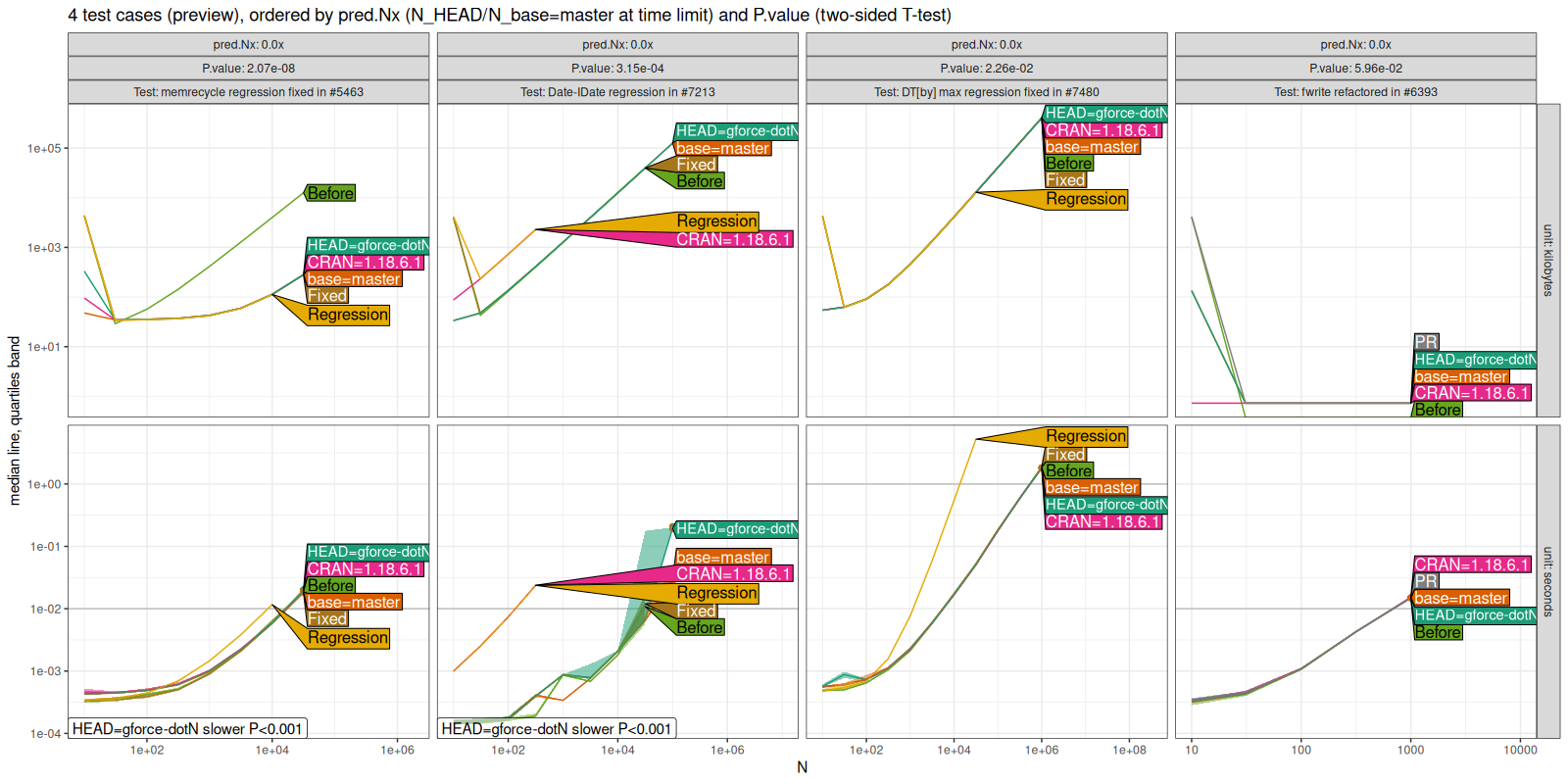Click the P.value: 2.07e-08 strip label
The image size is (1568, 784).
pyautogui.click(x=248, y=69)
